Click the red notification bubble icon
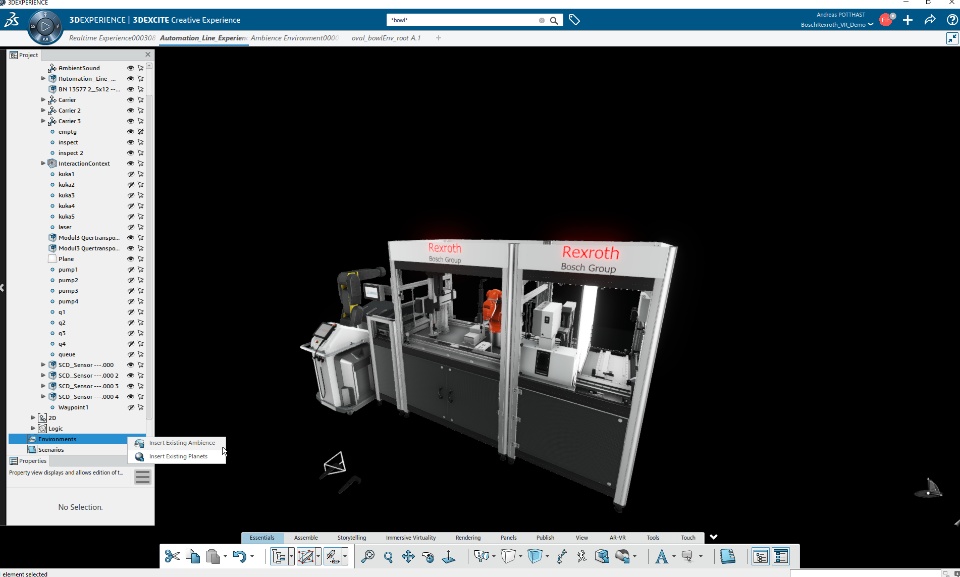The width and height of the screenshot is (960, 577). 886,20
